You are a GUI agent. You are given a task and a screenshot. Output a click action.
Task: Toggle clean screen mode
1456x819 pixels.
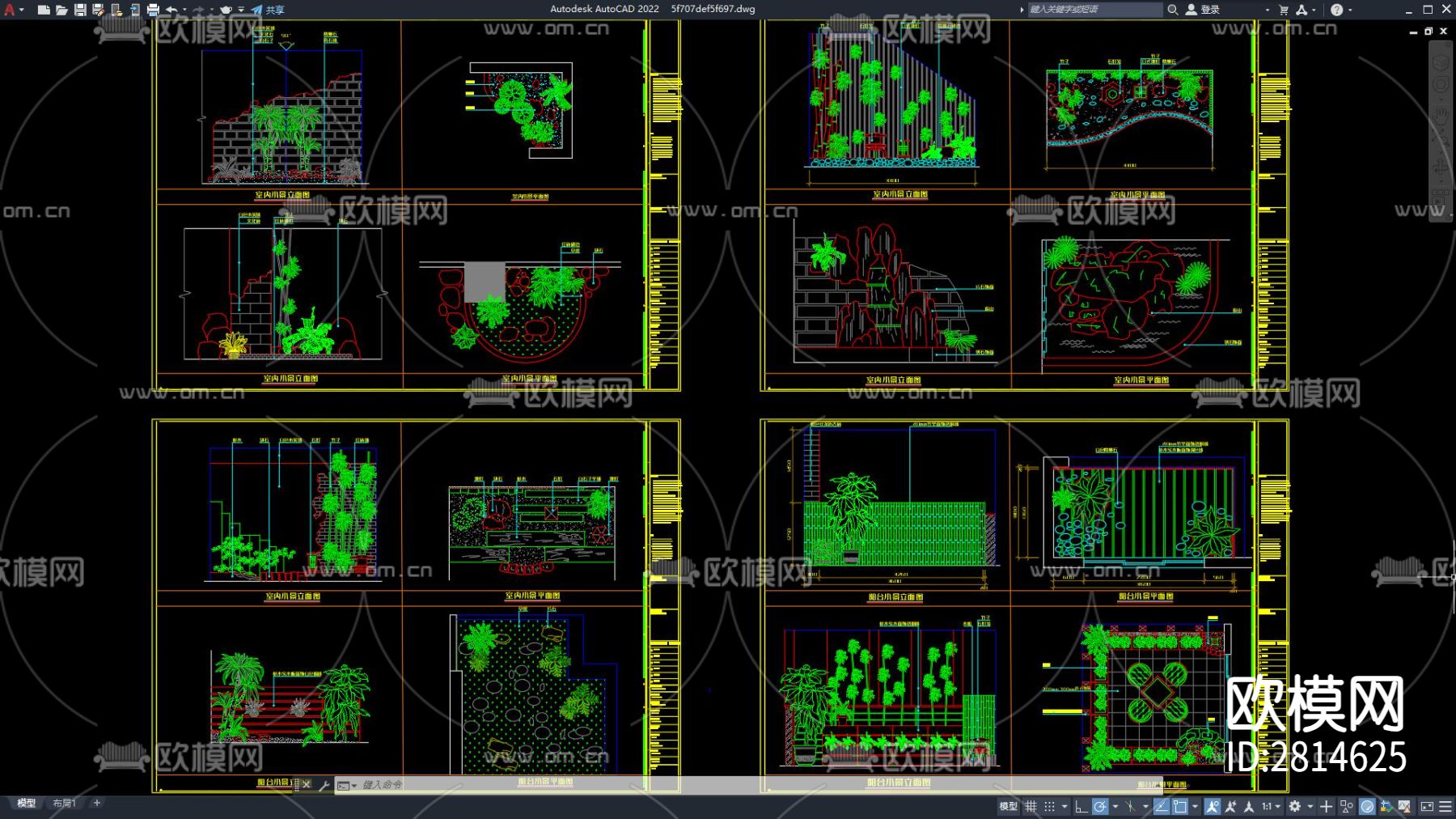pos(1427,807)
